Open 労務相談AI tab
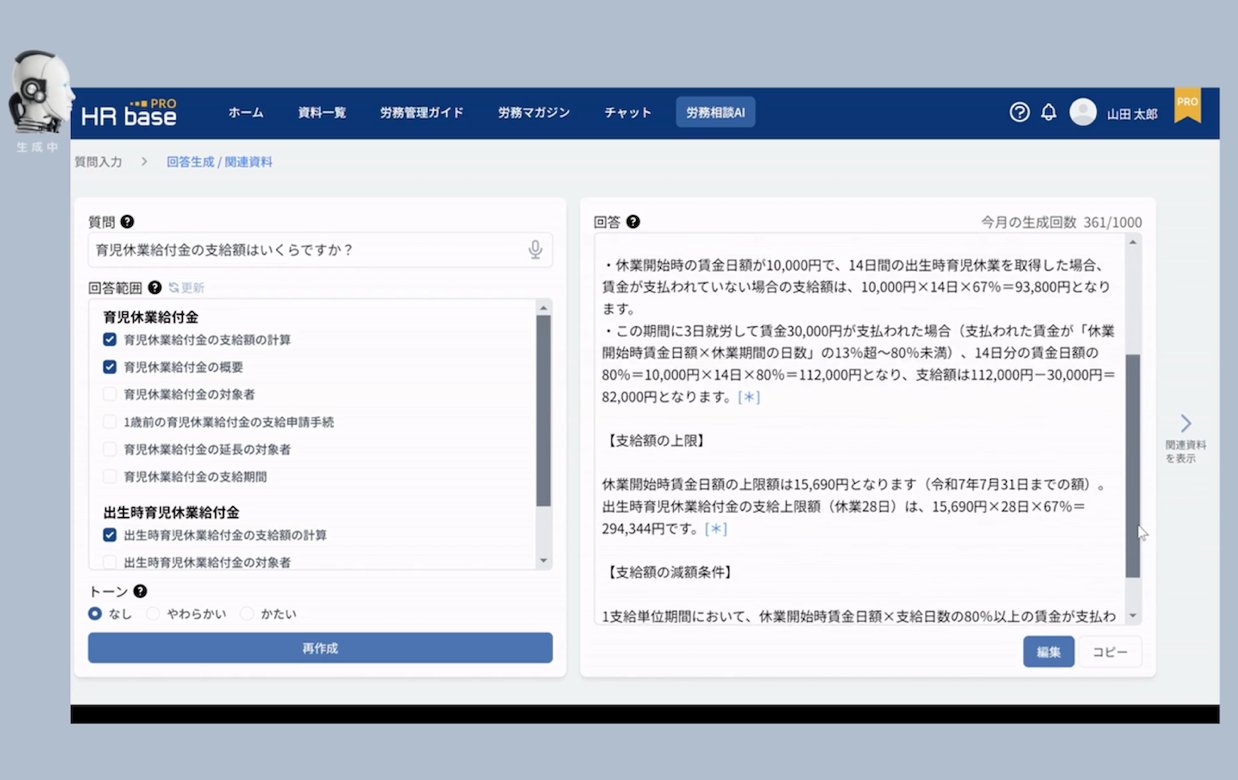 pyautogui.click(x=715, y=113)
